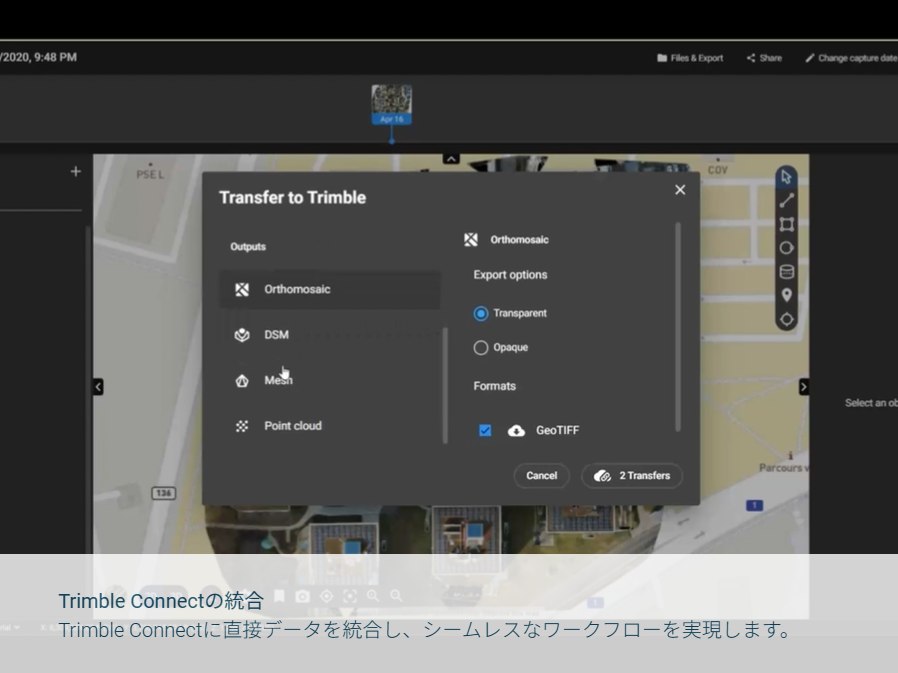
Task: Select the Apr 16 timeline thumbnail
Action: click(392, 104)
